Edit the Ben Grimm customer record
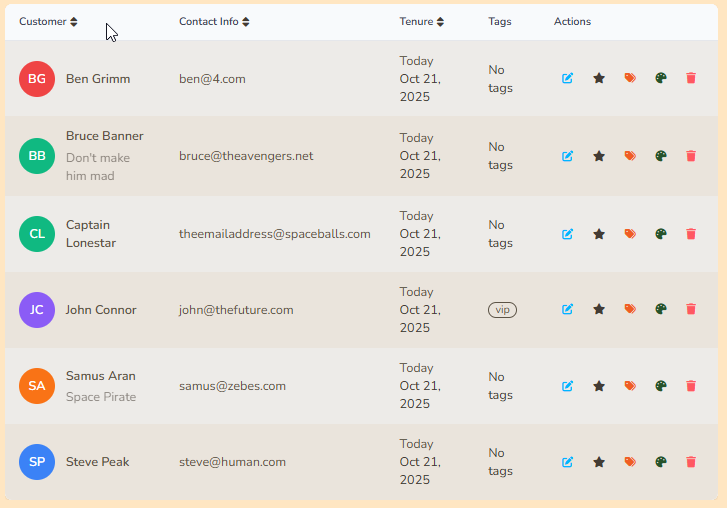Screen dimensions: 727x508 pyautogui.click(x=568, y=78)
